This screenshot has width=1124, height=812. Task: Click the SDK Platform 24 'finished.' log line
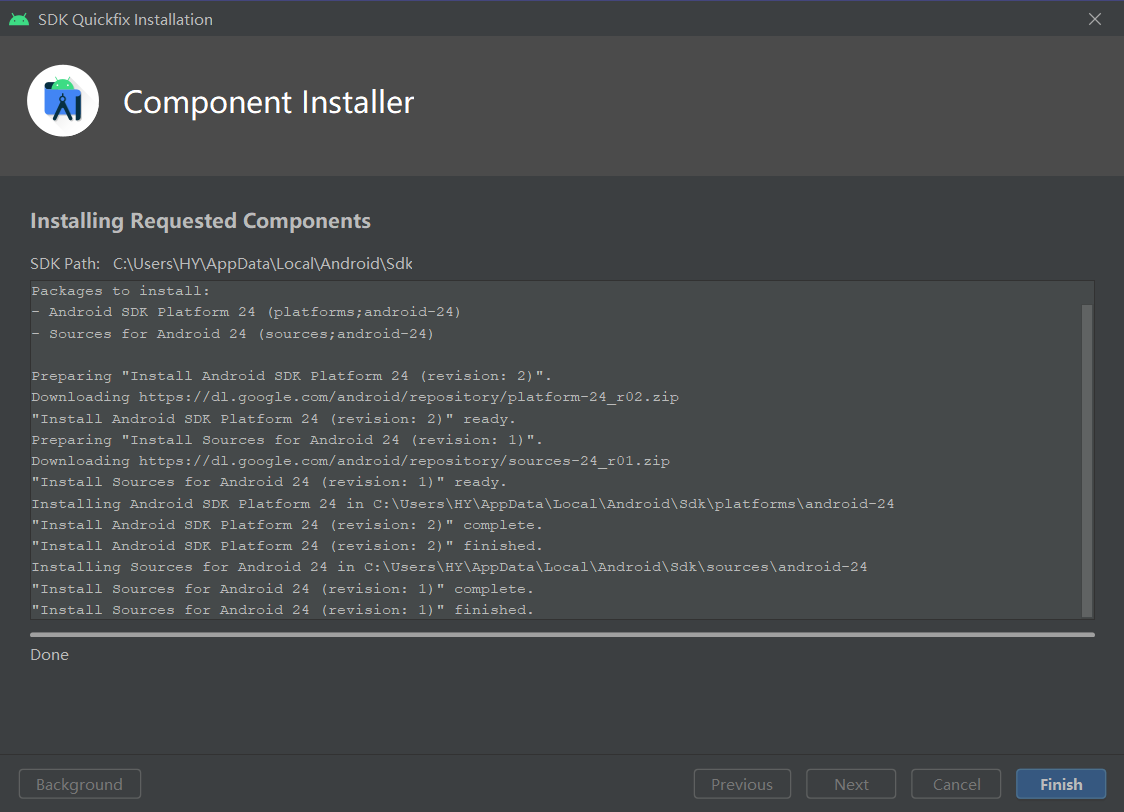[x=287, y=546]
